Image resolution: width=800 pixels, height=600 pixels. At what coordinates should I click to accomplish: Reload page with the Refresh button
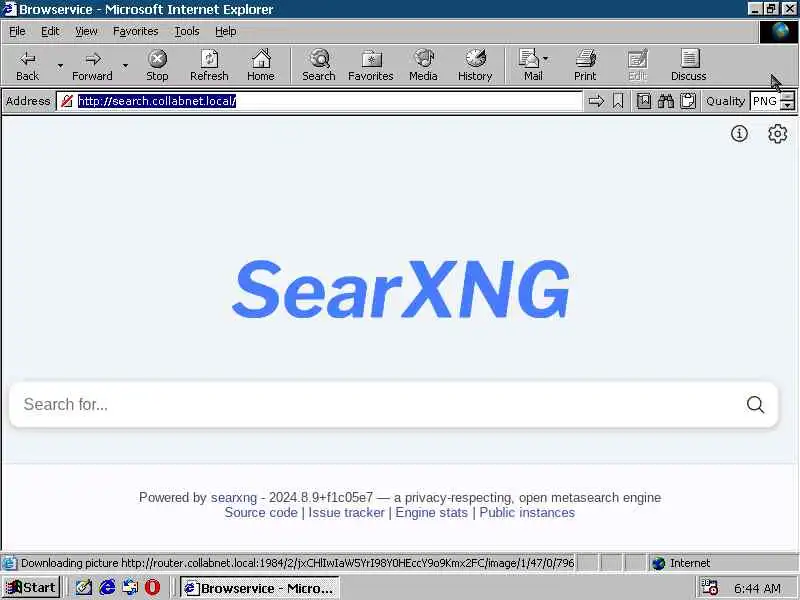pos(209,65)
